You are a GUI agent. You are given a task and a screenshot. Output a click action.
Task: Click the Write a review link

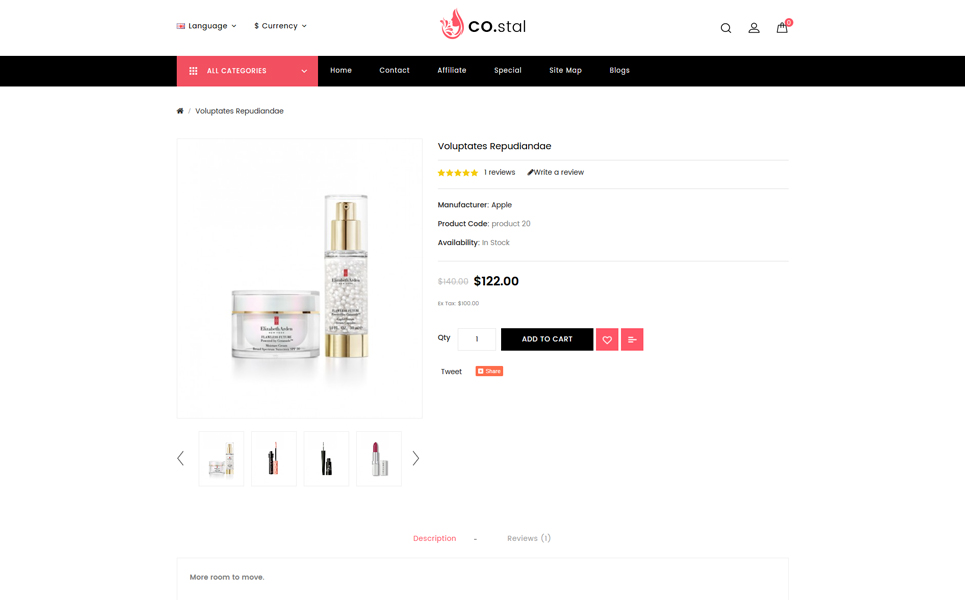(556, 172)
